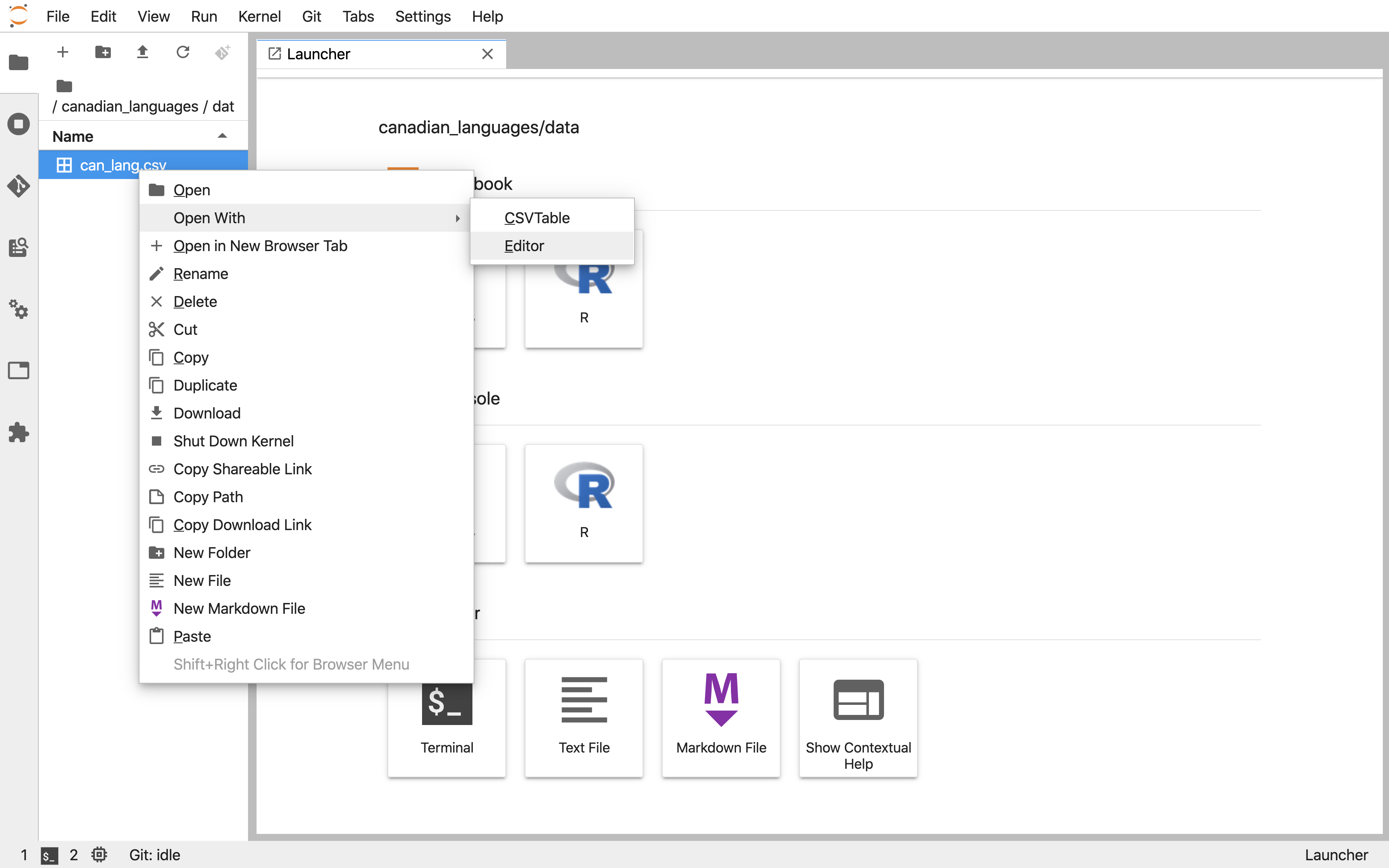Viewport: 1389px width, 868px height.
Task: Open the Git menu
Action: pos(312,16)
